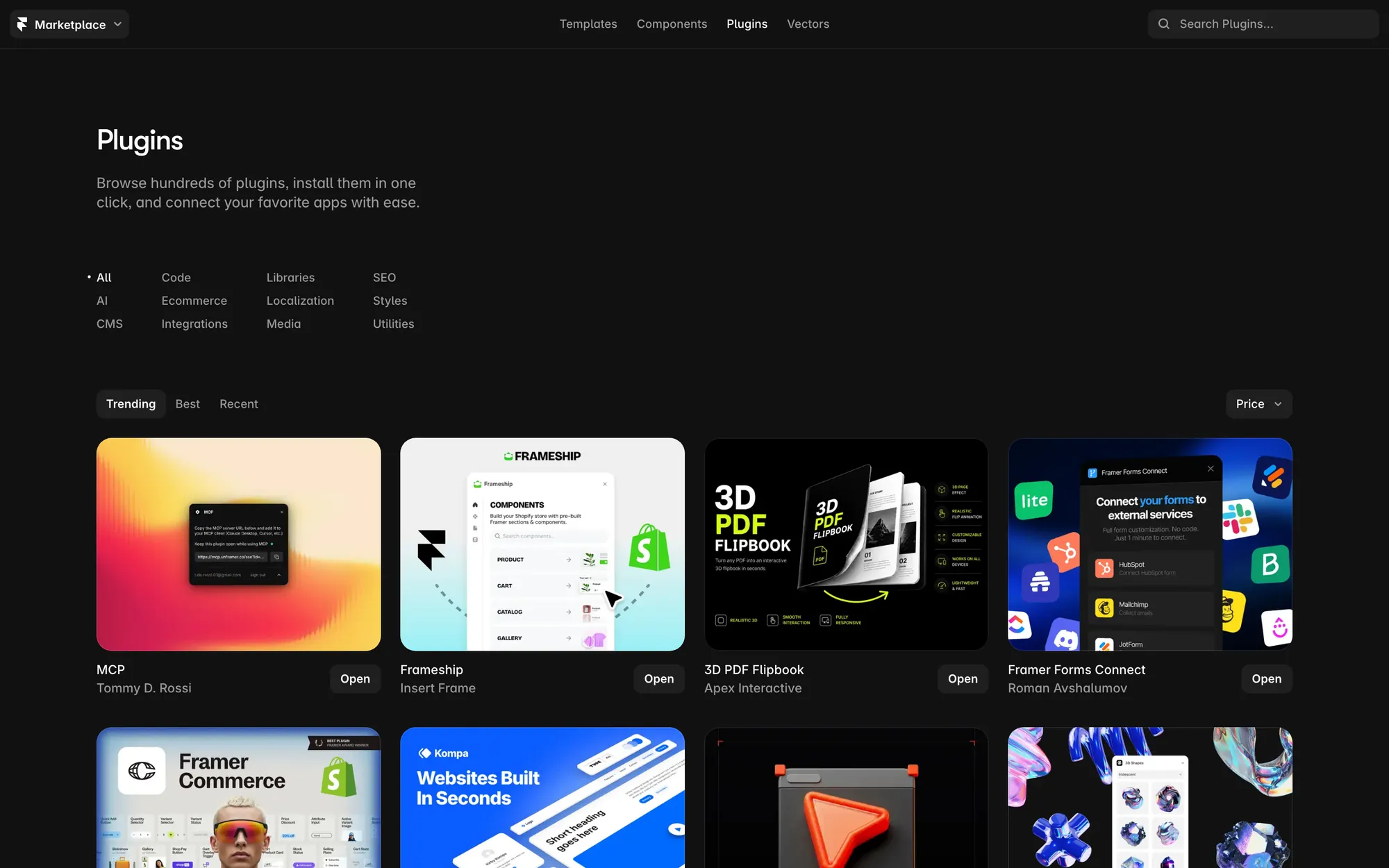Go to the Vectors section
The image size is (1389, 868).
click(808, 24)
